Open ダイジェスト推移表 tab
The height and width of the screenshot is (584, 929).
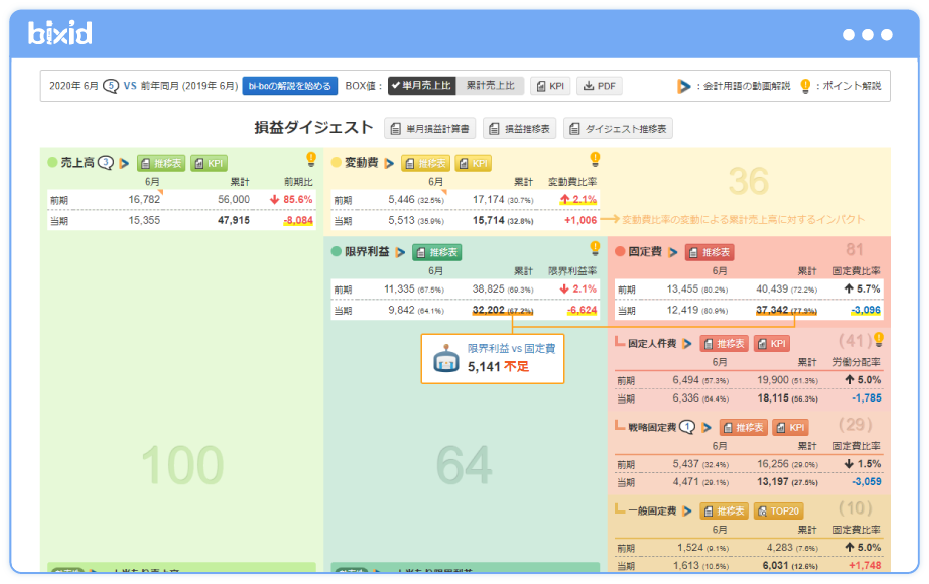point(617,129)
